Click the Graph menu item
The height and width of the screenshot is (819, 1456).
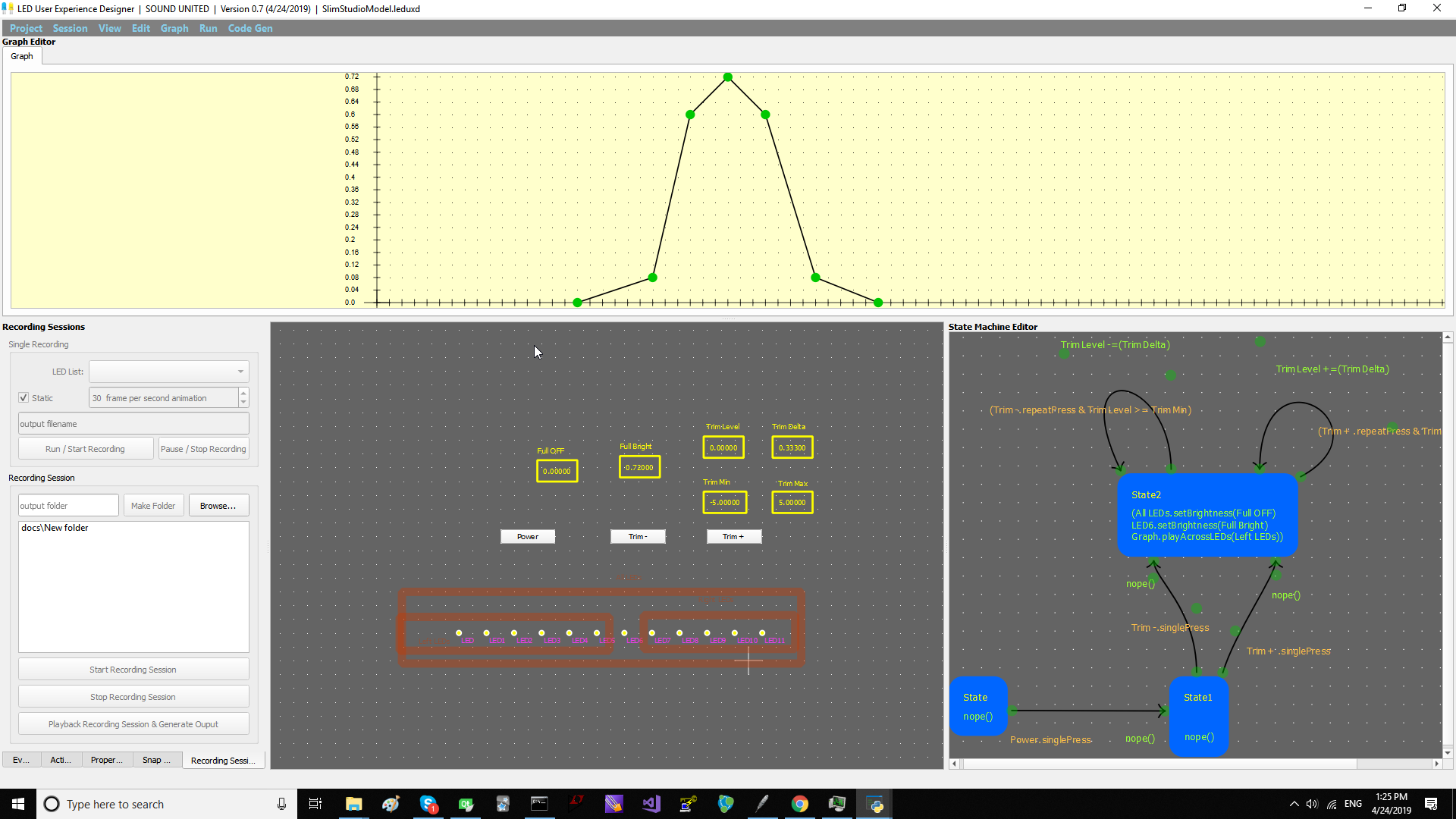(174, 27)
